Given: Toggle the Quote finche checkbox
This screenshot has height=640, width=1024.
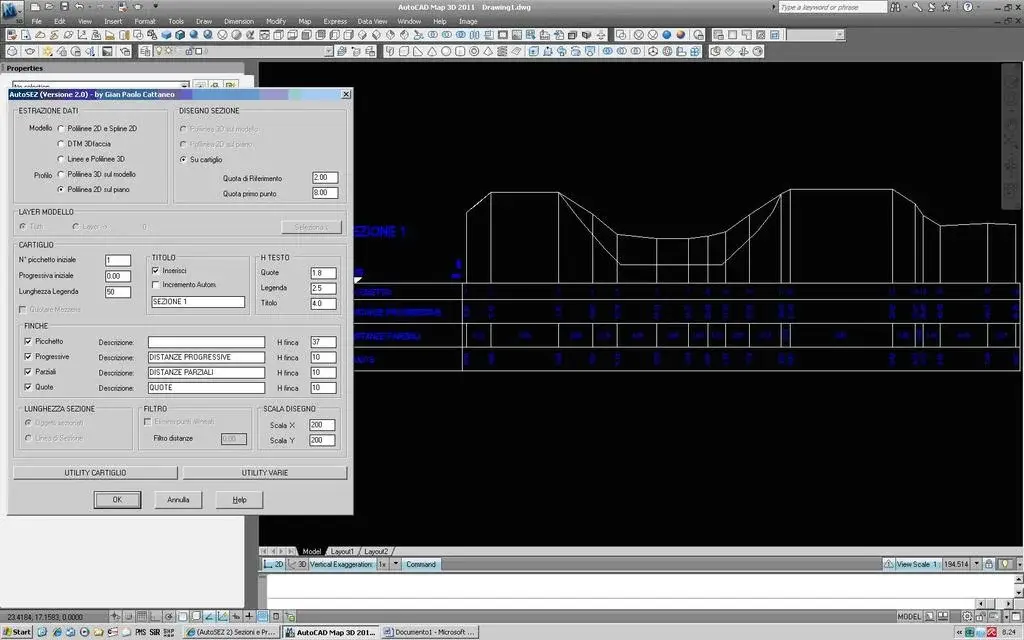Looking at the screenshot, I should coord(28,387).
